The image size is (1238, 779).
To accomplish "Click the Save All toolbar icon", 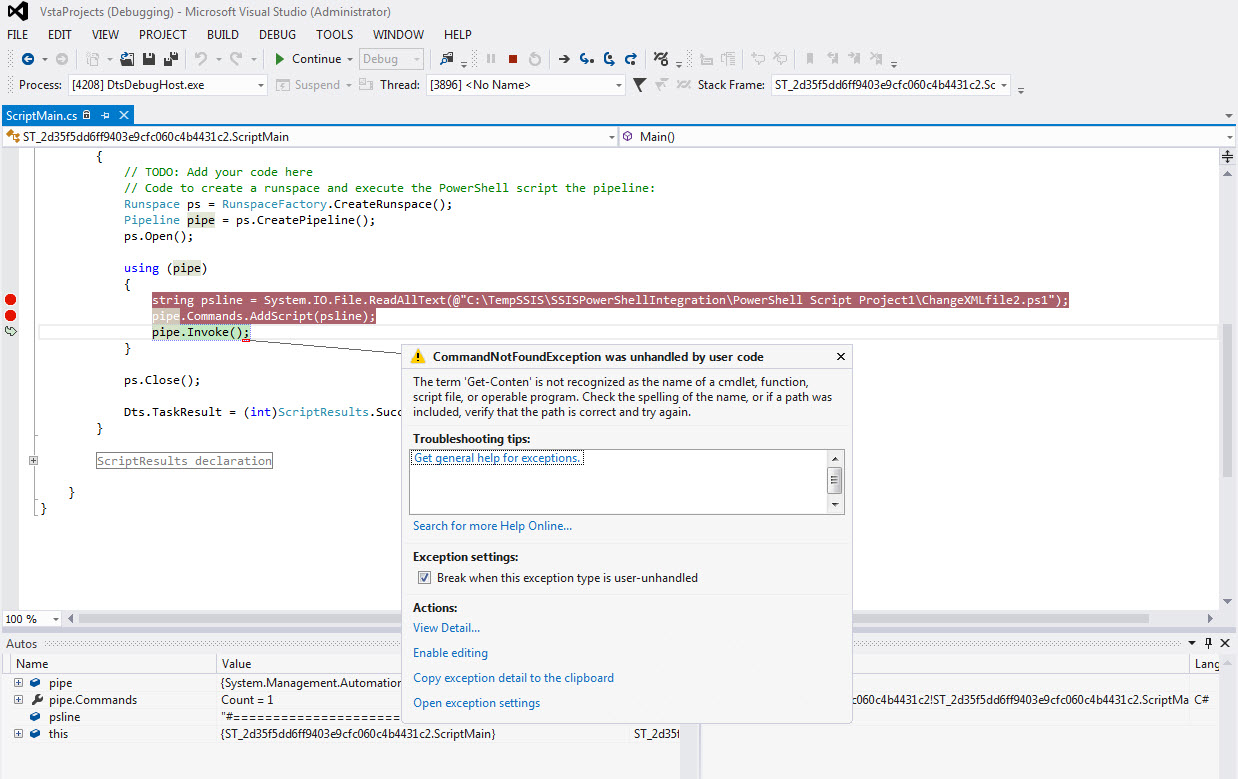I will 171,59.
